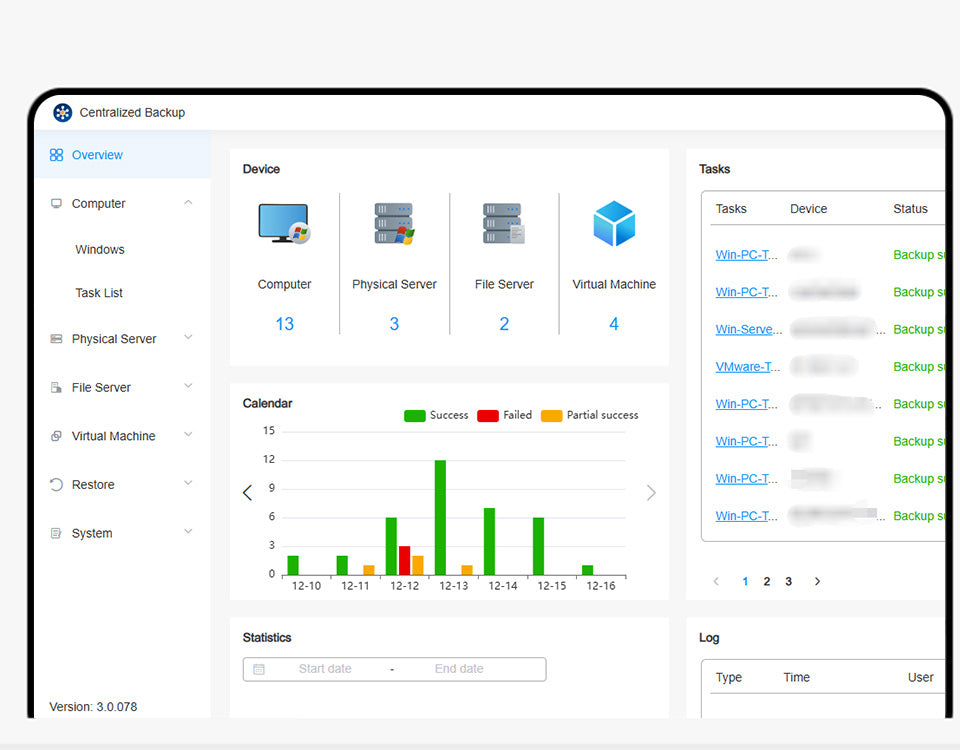Click the calendar icon in Statistics date field
The width and height of the screenshot is (960, 750).
click(x=259, y=669)
